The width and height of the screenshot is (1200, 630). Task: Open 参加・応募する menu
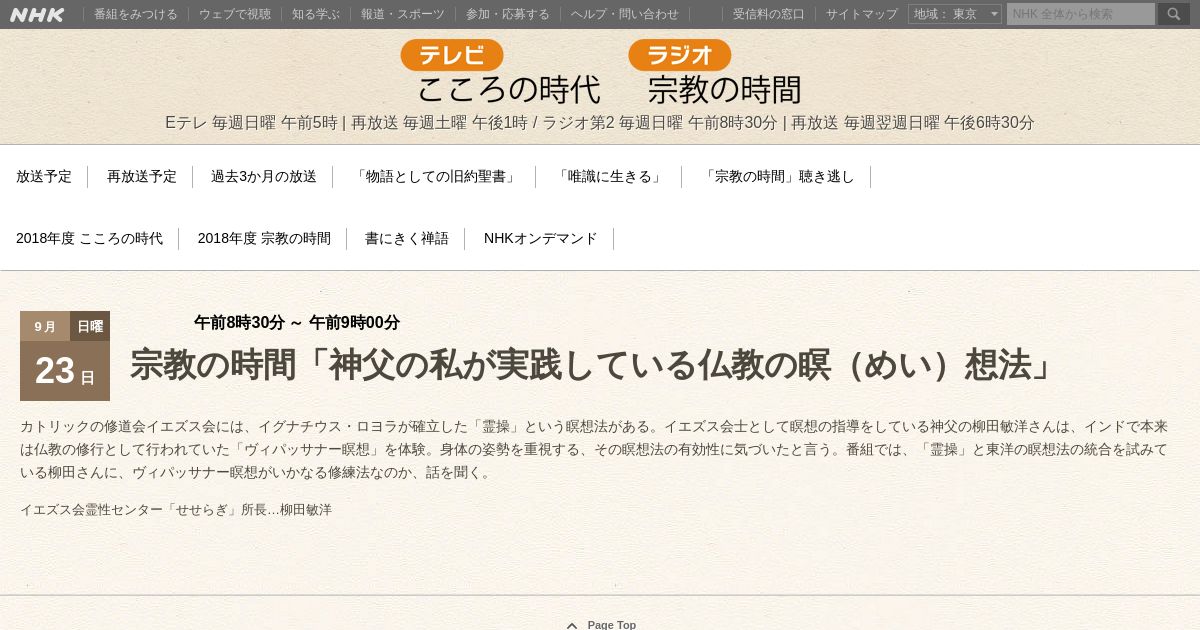508,14
